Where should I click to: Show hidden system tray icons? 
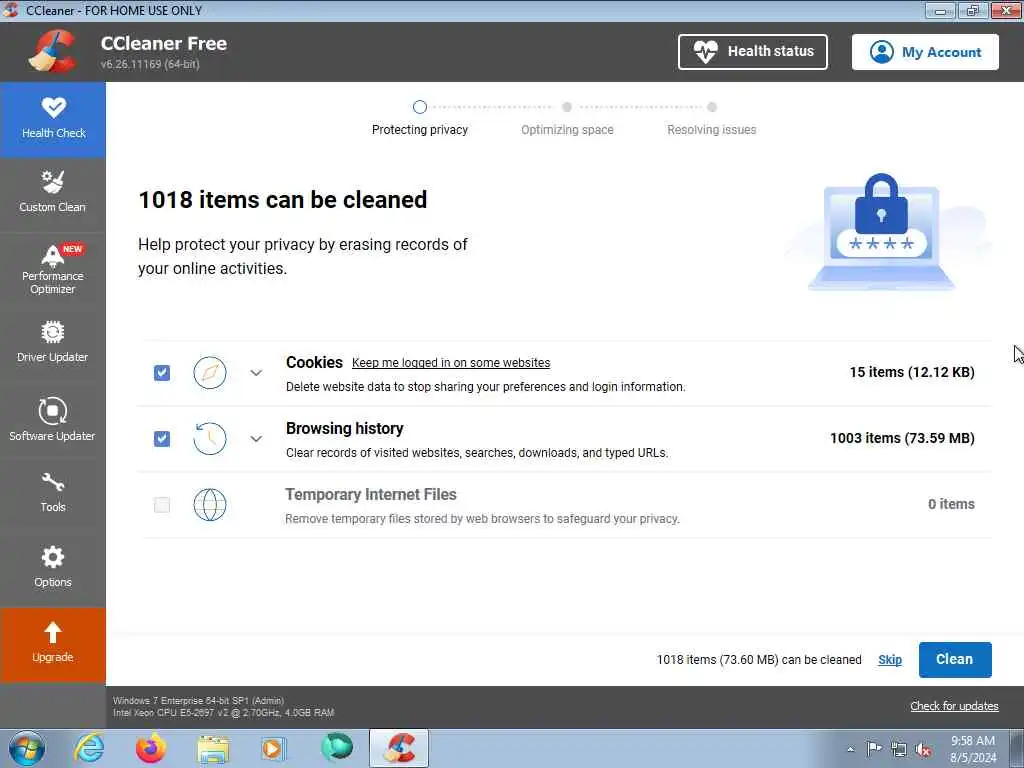[850, 749]
